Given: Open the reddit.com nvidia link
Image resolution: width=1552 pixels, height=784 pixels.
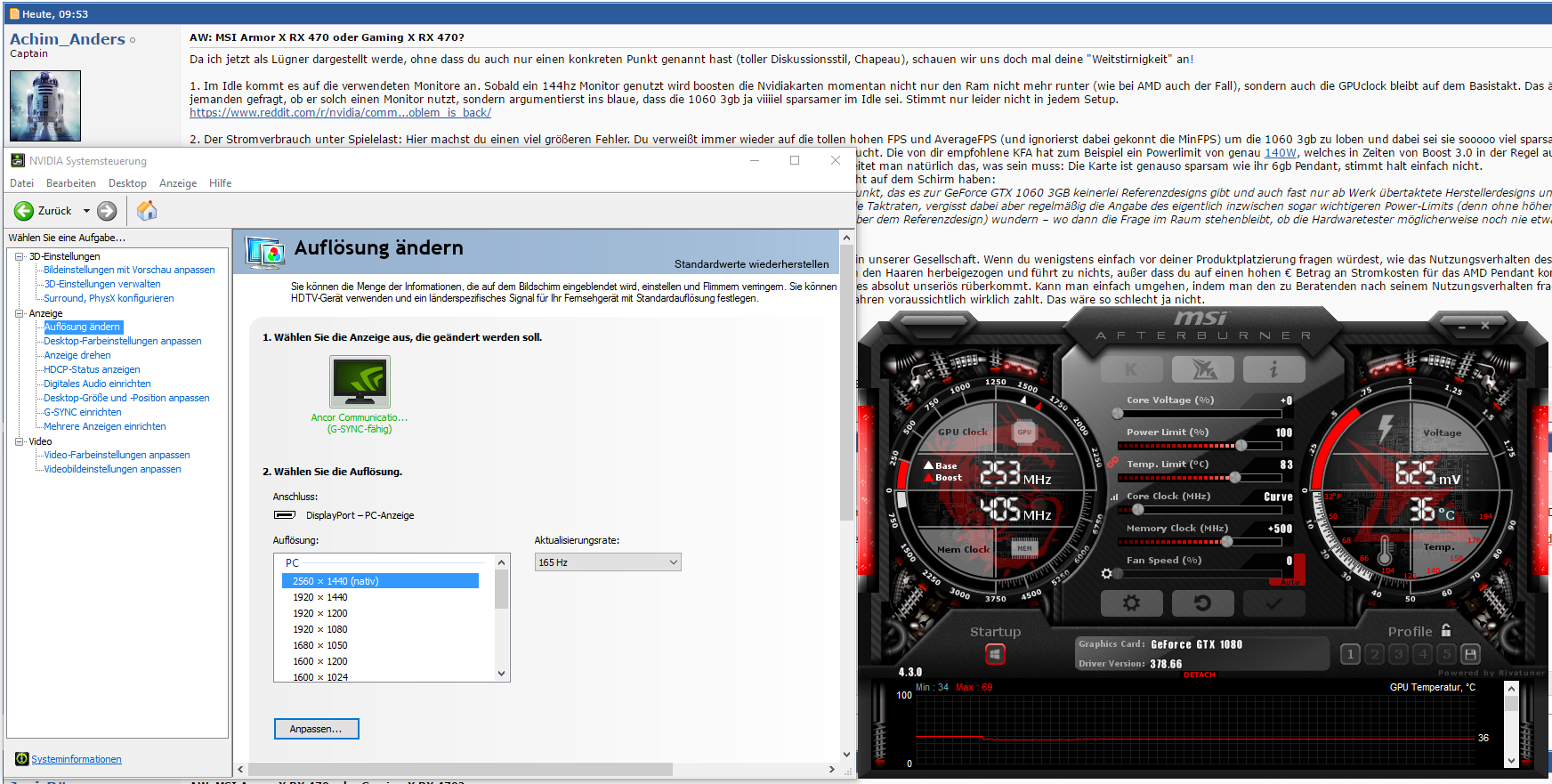Looking at the screenshot, I should pyautogui.click(x=340, y=113).
